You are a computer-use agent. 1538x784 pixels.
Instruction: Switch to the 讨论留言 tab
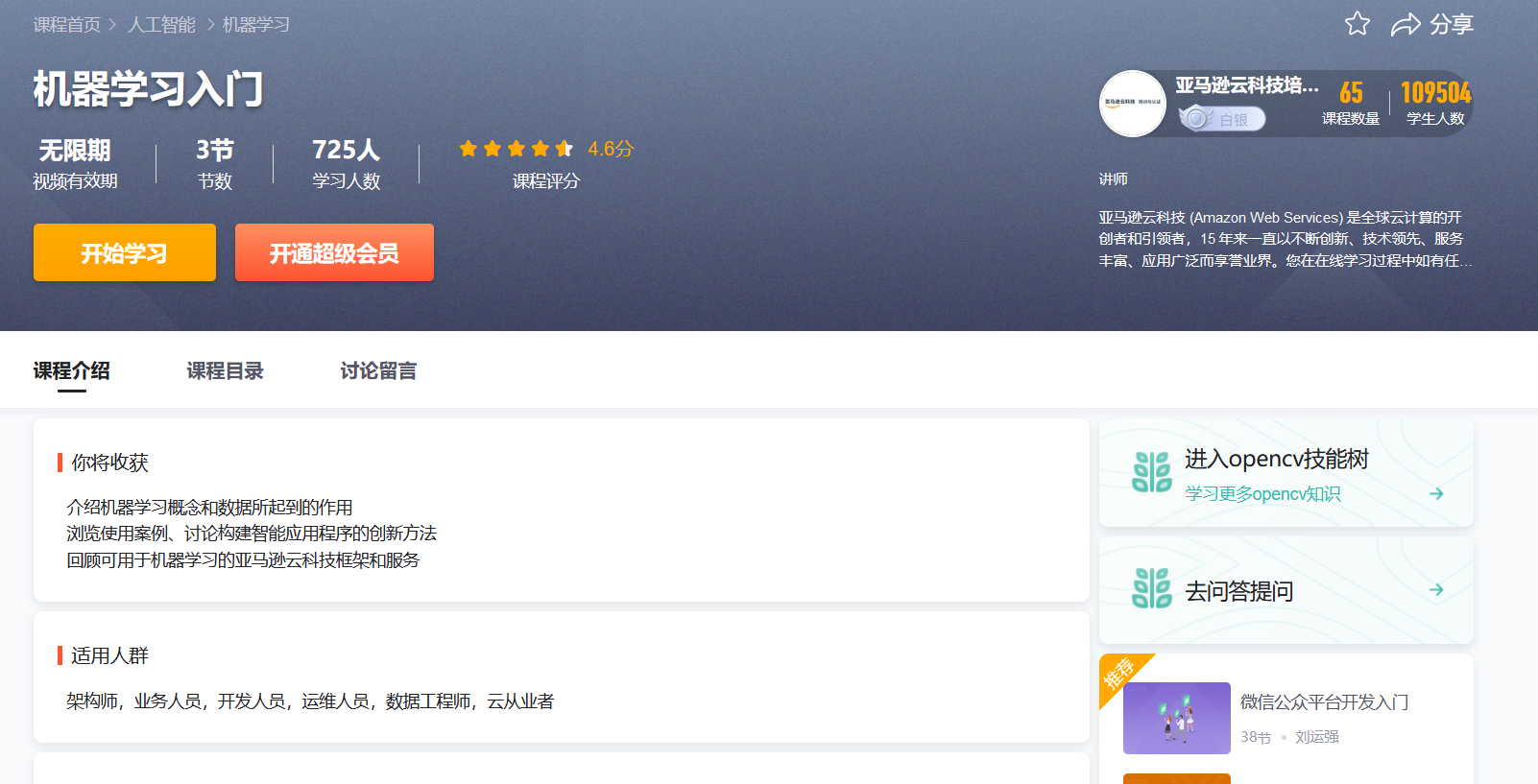(379, 370)
